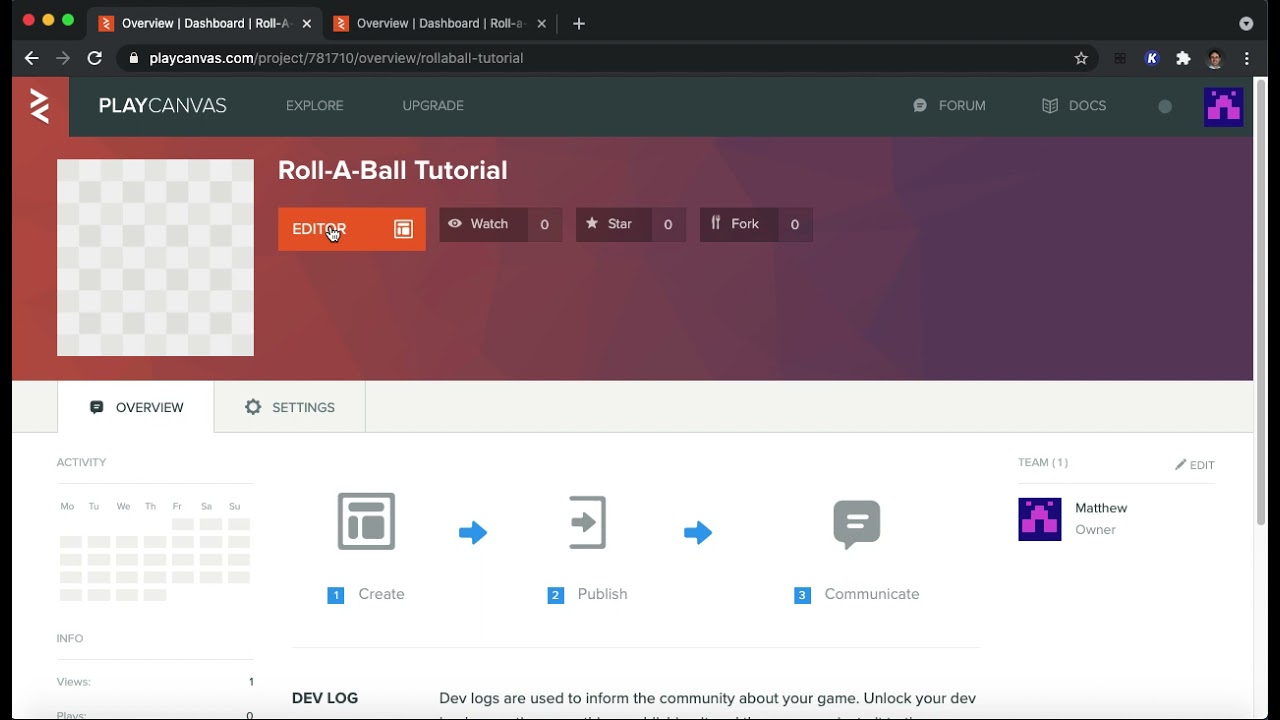This screenshot has width=1280, height=720.
Task: Click the site lock icon
Action: (x=133, y=58)
